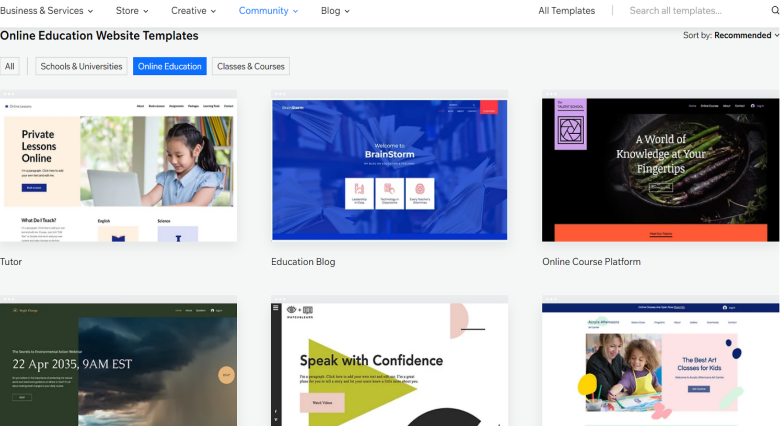780x426 pixels.
Task: Click the Watch Video button in the preview
Action: [x=322, y=403]
